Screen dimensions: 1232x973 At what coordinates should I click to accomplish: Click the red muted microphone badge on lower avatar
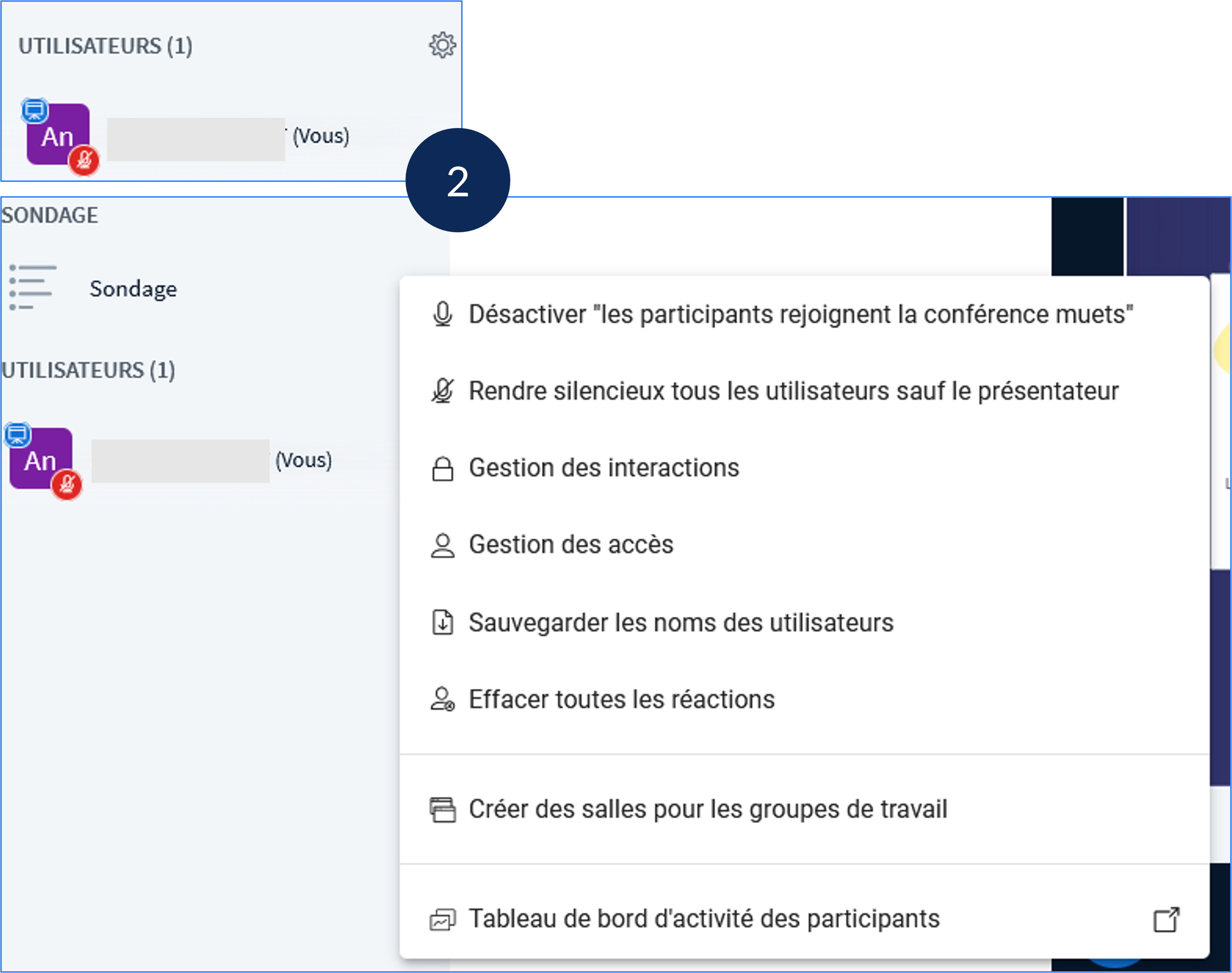[67, 484]
